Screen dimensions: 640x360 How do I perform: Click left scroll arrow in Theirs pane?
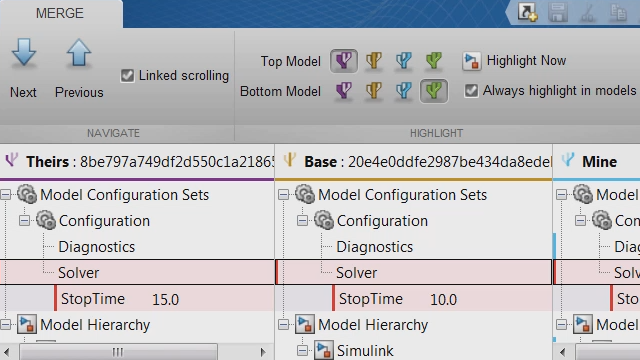(7, 352)
